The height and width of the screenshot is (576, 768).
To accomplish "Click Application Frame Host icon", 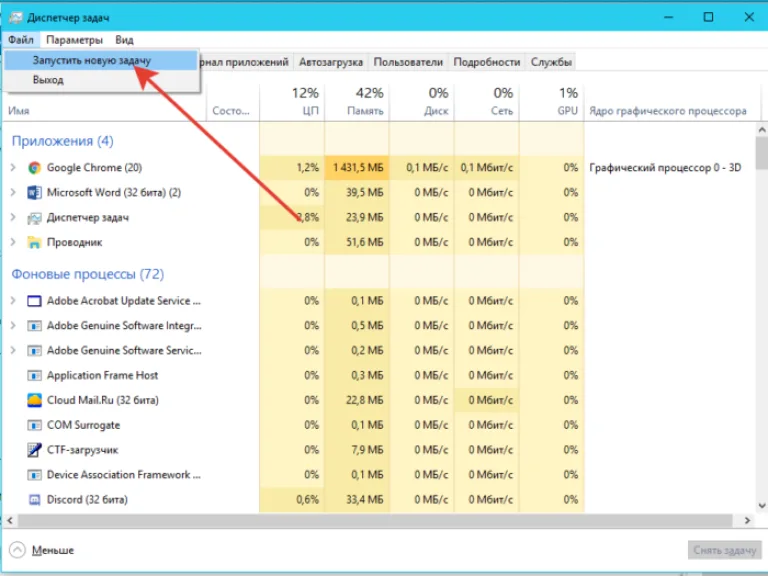I will tap(34, 376).
